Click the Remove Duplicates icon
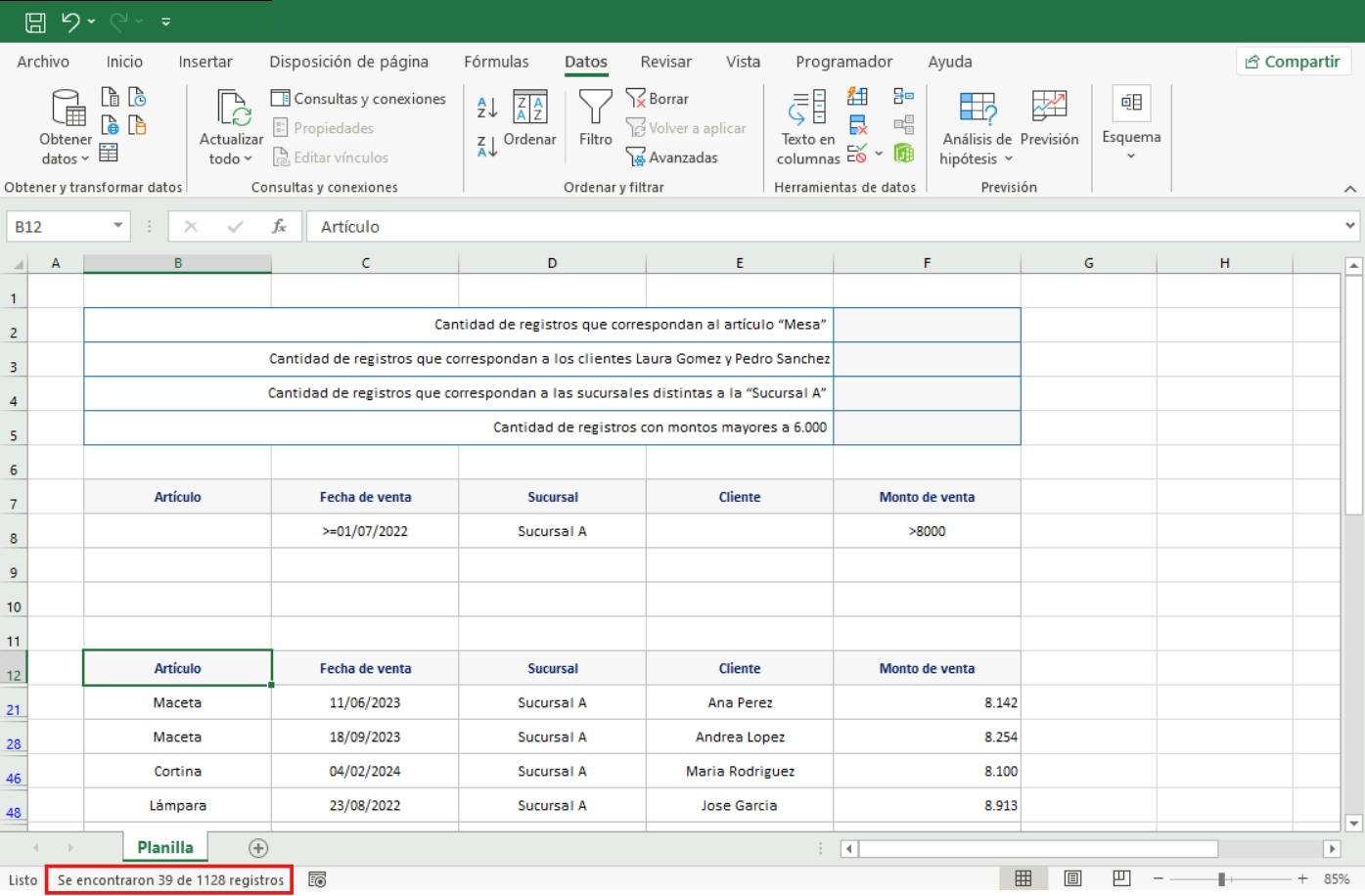The height and width of the screenshot is (896, 1365). pos(857,124)
